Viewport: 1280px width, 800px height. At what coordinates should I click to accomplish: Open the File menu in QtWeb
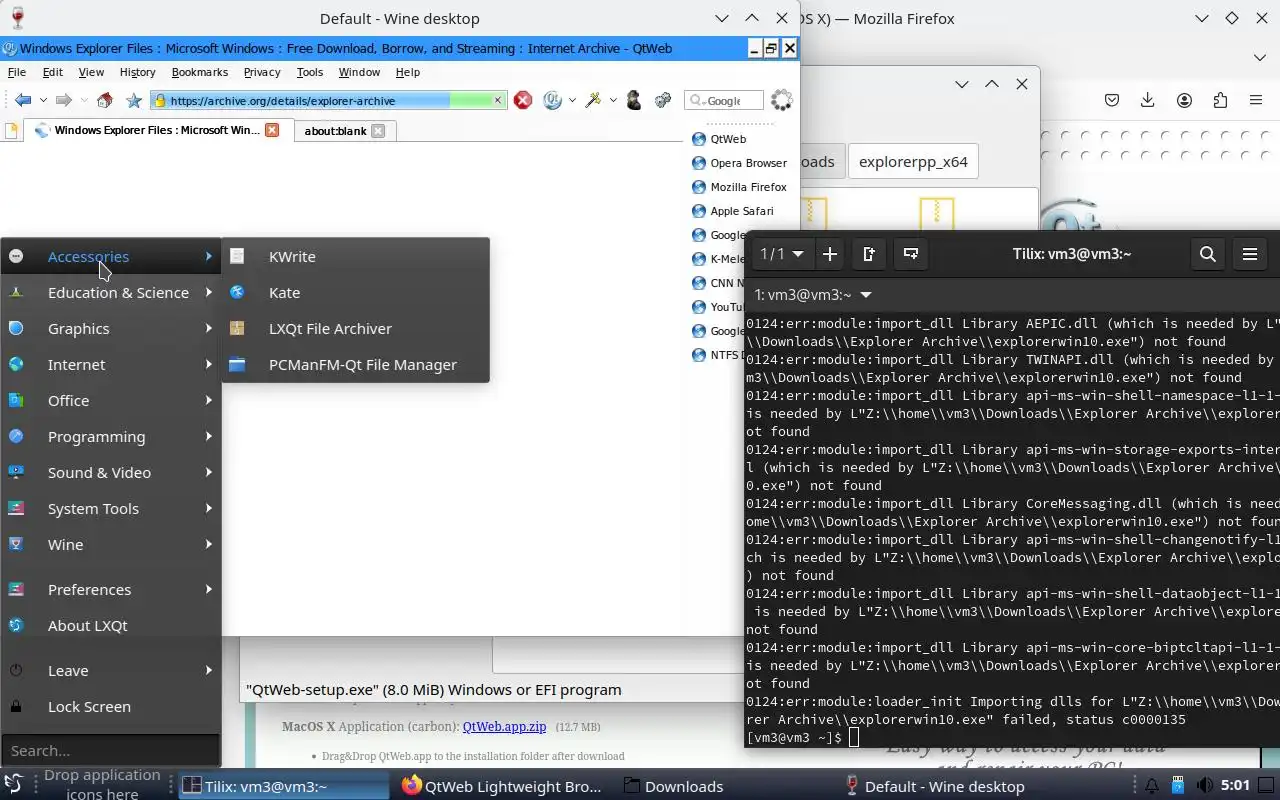pos(17,72)
